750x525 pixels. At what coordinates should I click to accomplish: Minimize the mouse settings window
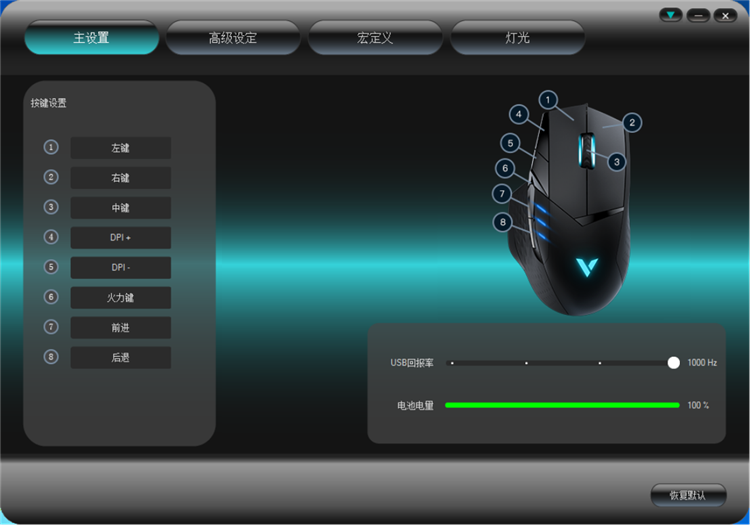click(698, 16)
